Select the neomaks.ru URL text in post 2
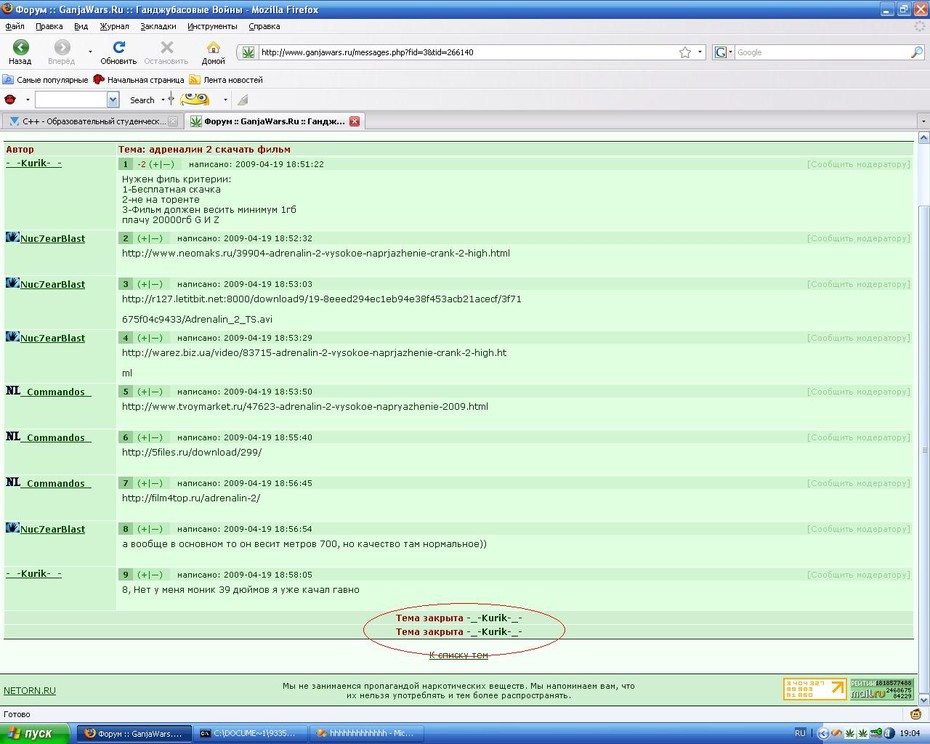 pyautogui.click(x=316, y=253)
